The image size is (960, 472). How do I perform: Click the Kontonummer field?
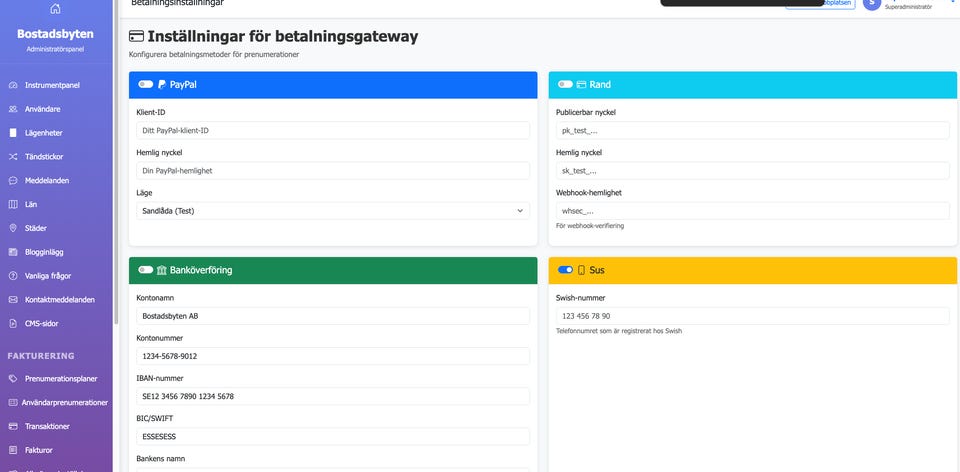click(333, 356)
